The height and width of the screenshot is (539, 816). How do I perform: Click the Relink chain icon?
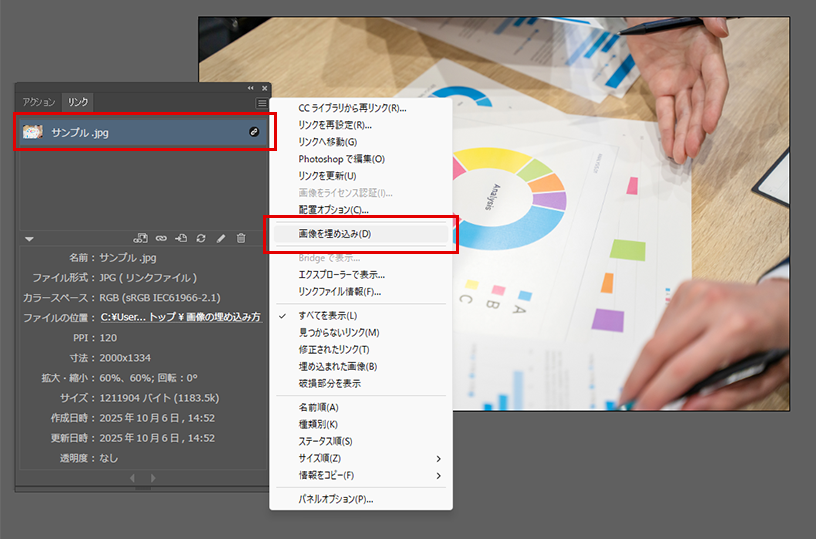161,238
